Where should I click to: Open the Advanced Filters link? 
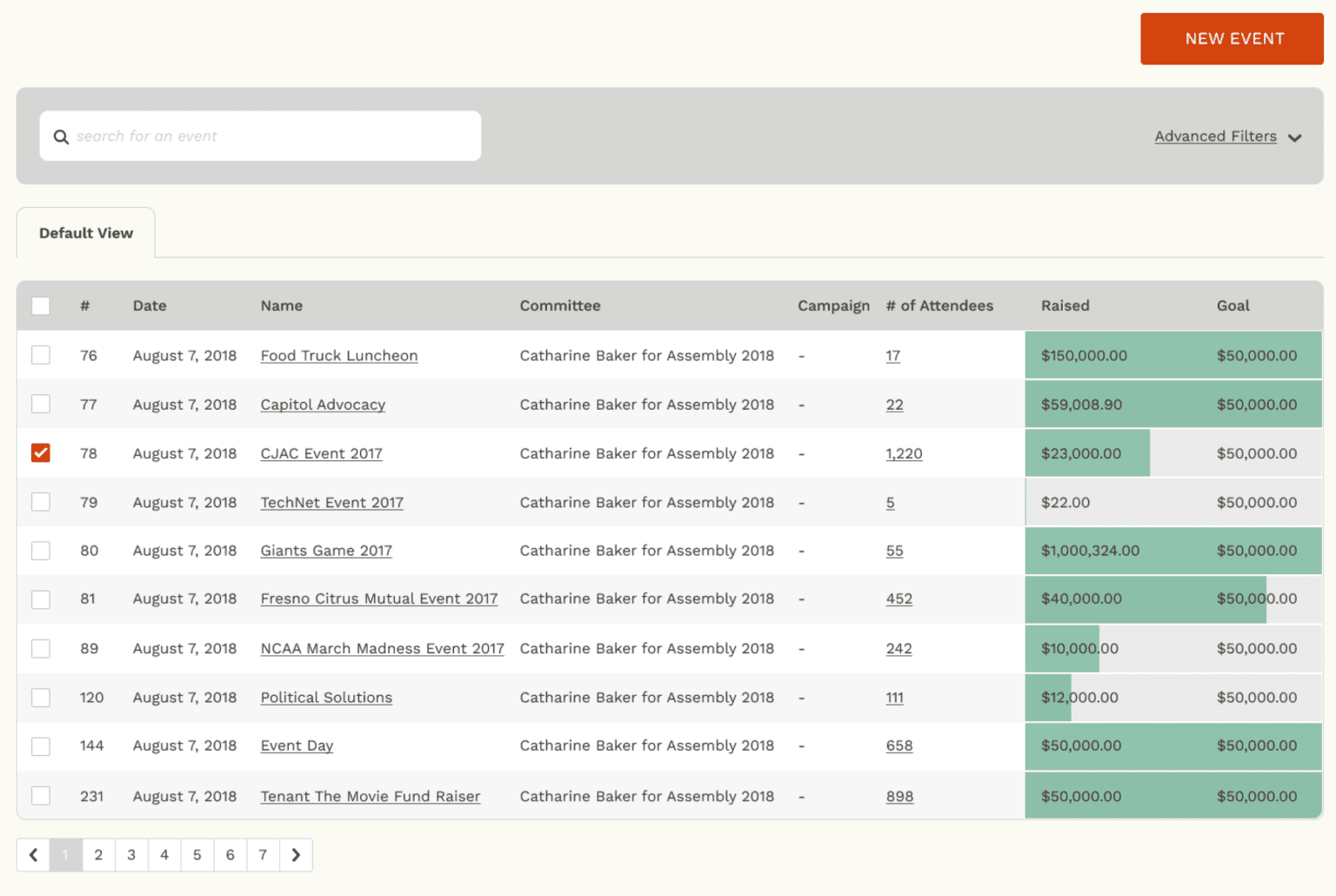tap(1216, 137)
